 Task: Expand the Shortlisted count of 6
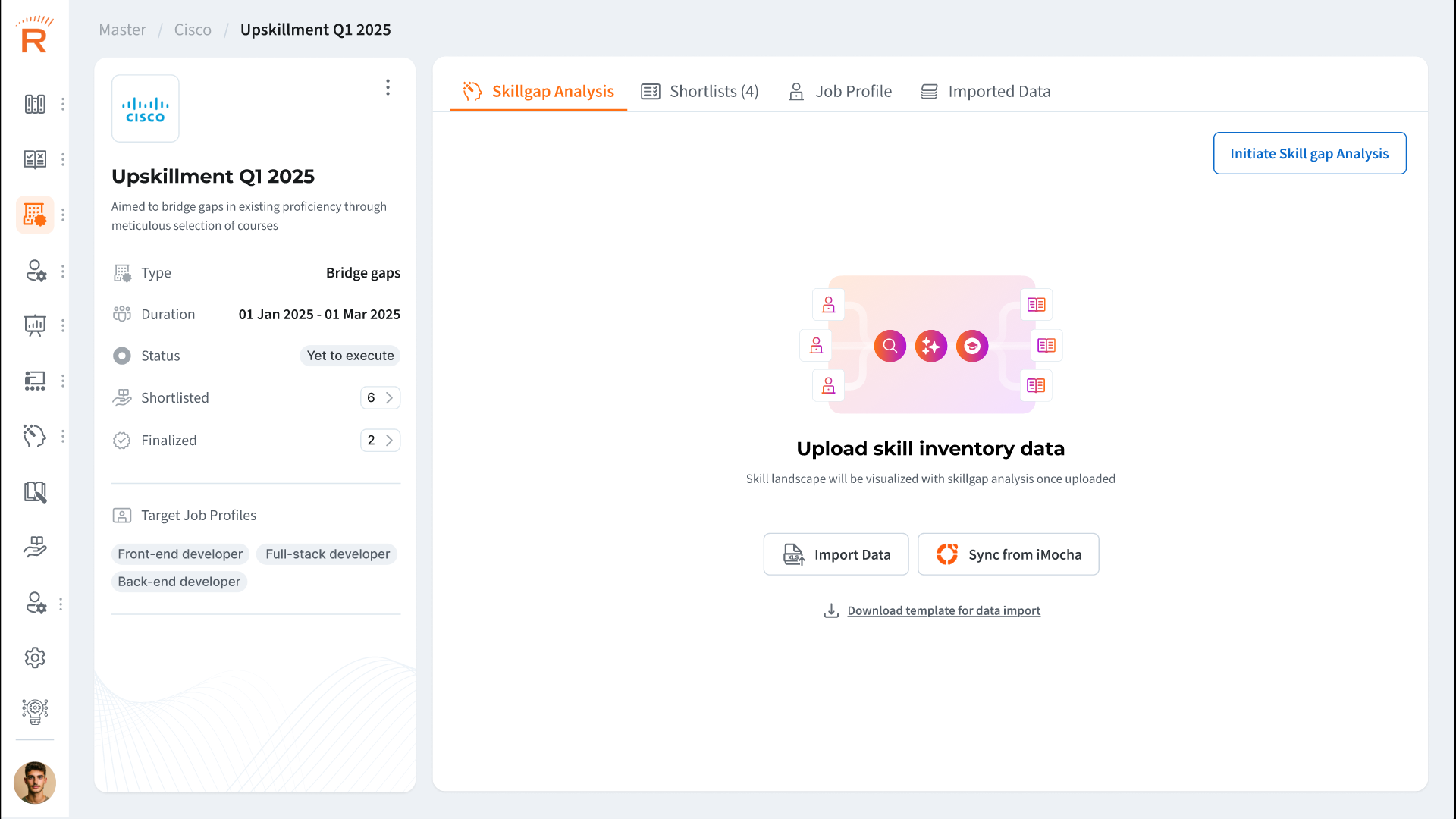point(380,397)
